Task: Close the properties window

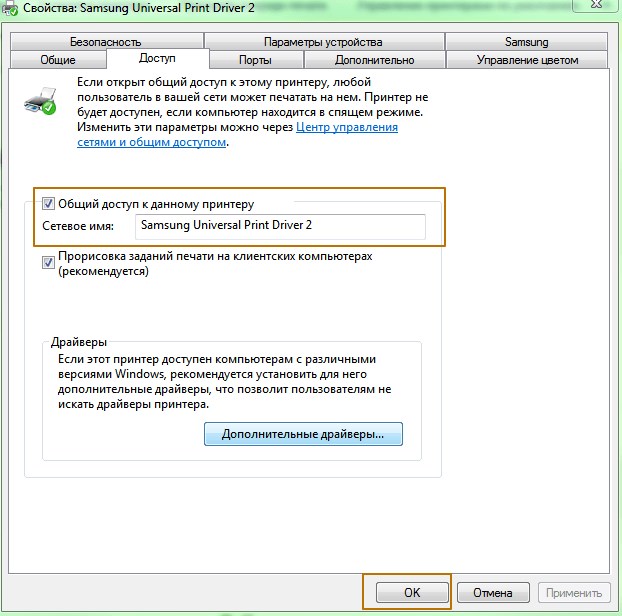Action: 596,4
